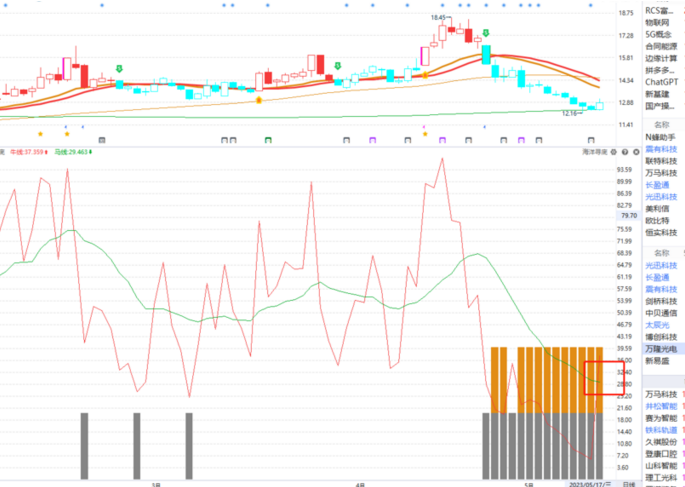The height and width of the screenshot is (487, 685).
Task: Click the 海洋寻底 indicator name
Action: click(x=595, y=152)
